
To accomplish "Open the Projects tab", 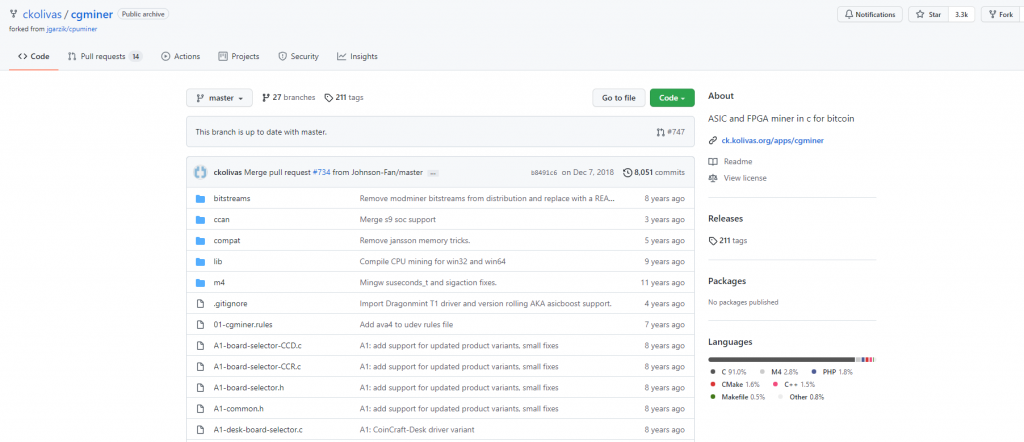I will click(x=239, y=57).
